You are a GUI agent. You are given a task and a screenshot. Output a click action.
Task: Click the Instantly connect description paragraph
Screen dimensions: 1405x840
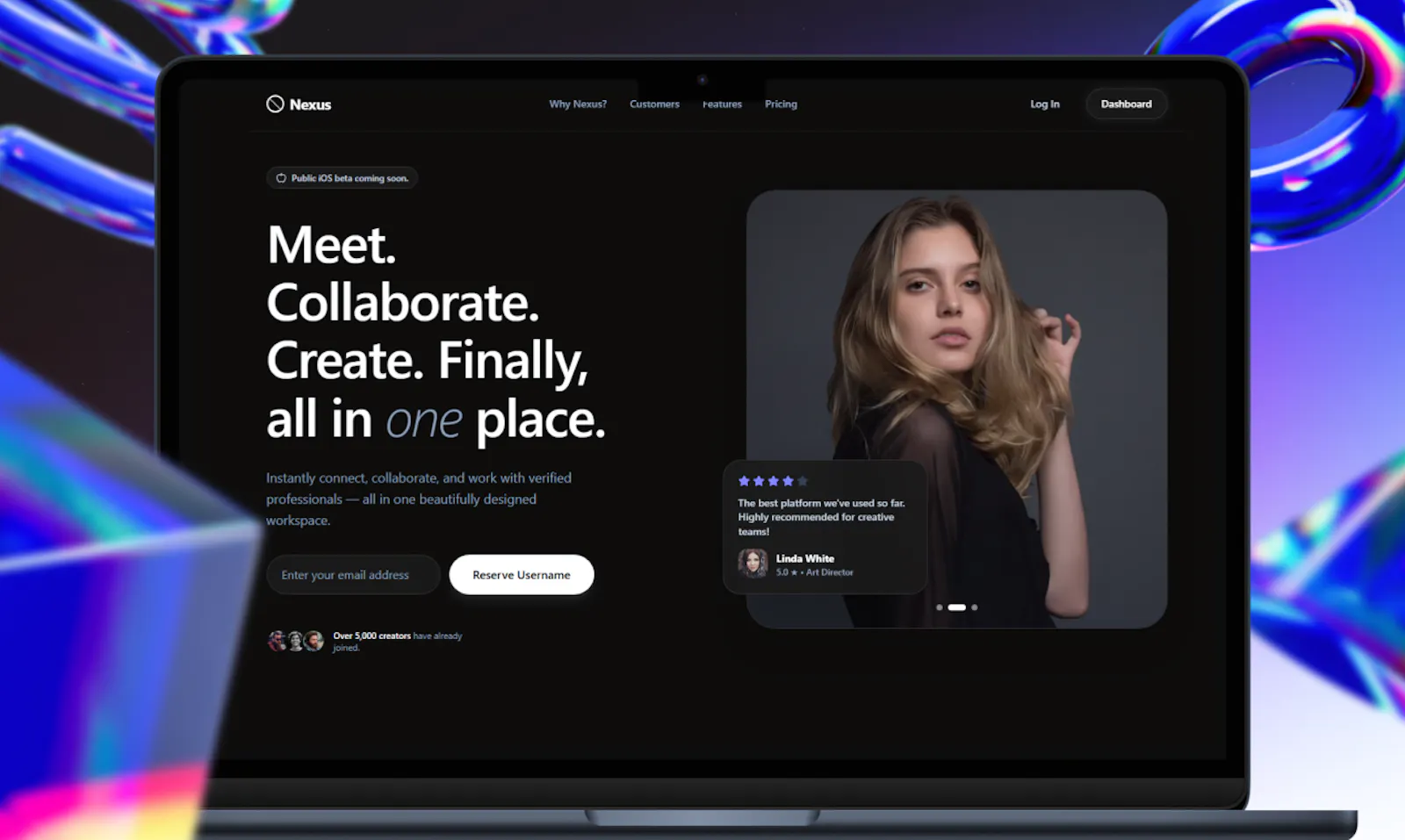click(x=419, y=499)
